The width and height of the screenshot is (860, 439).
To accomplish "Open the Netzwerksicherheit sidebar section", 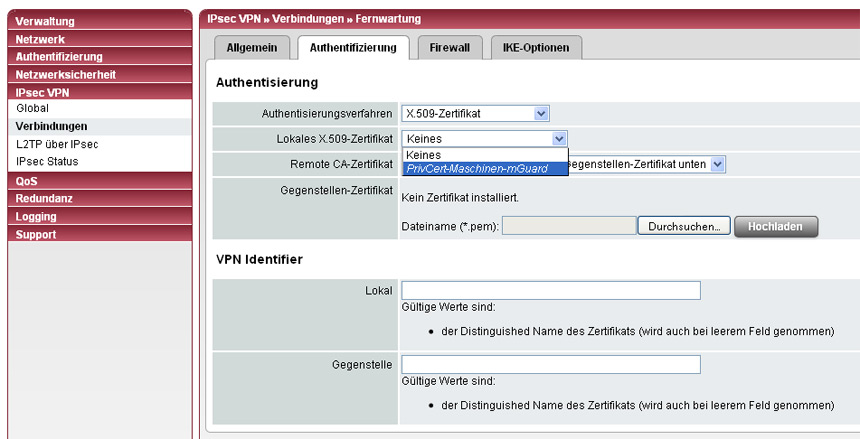I will click(65, 74).
